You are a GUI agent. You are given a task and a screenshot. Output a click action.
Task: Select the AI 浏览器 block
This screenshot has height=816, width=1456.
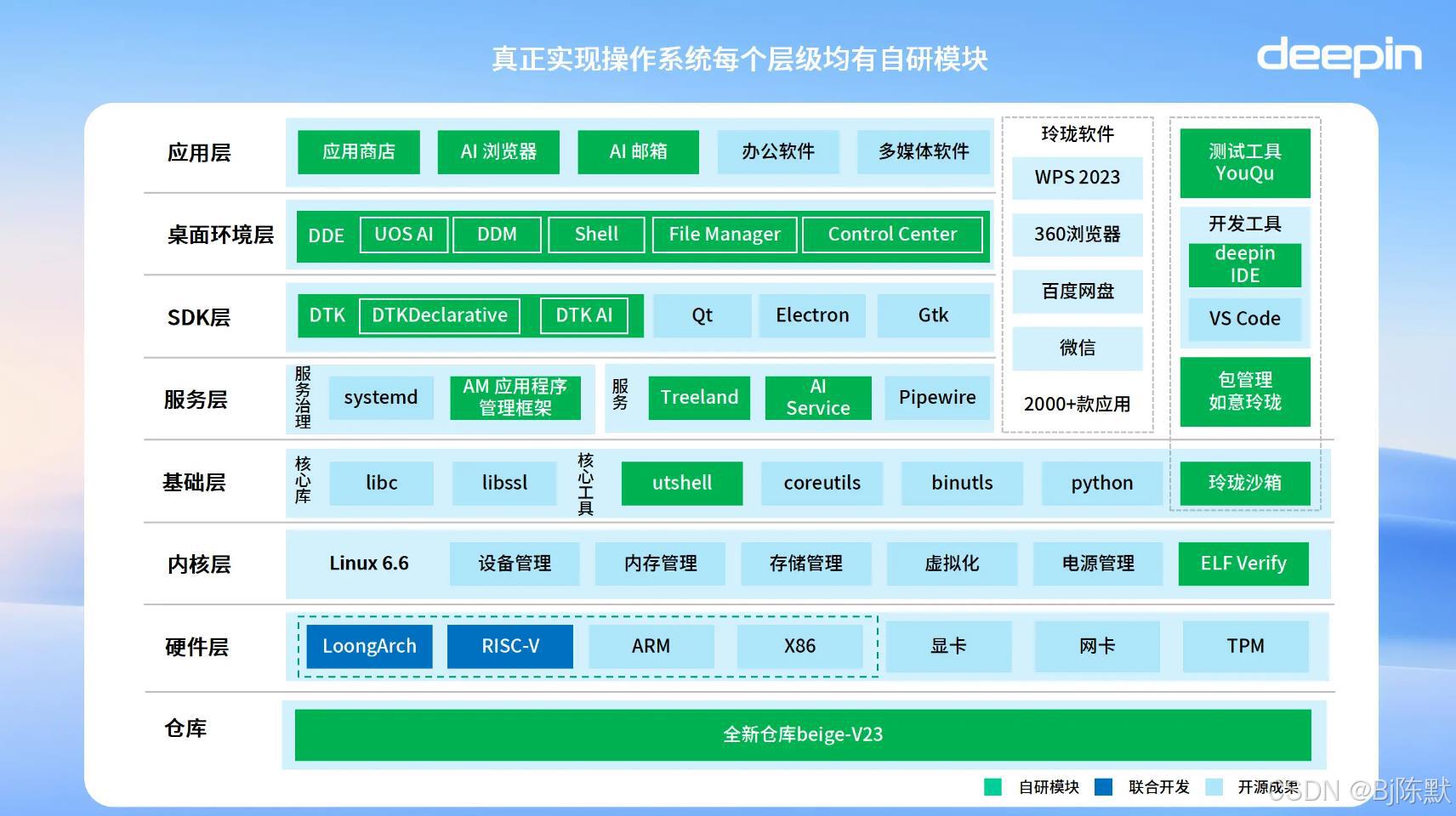(498, 152)
